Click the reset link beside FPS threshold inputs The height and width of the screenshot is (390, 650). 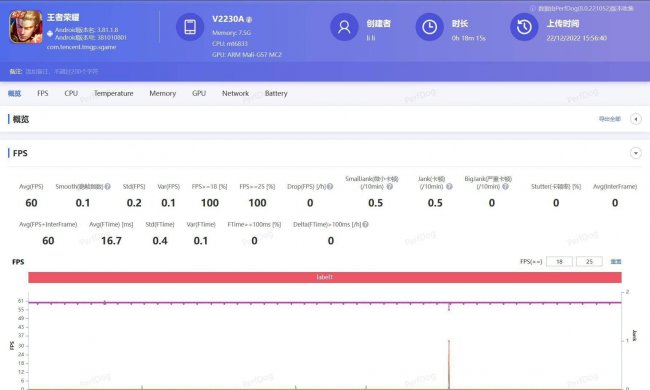point(616,262)
